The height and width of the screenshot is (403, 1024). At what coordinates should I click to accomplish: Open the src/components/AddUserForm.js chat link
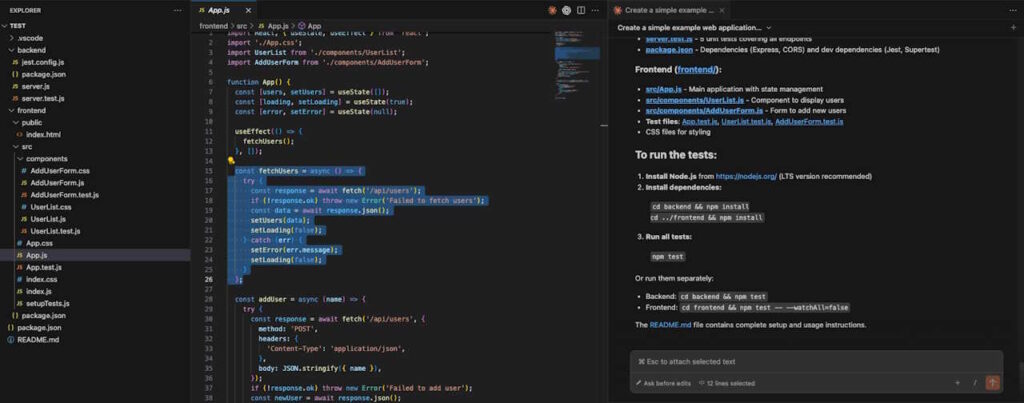tap(702, 110)
